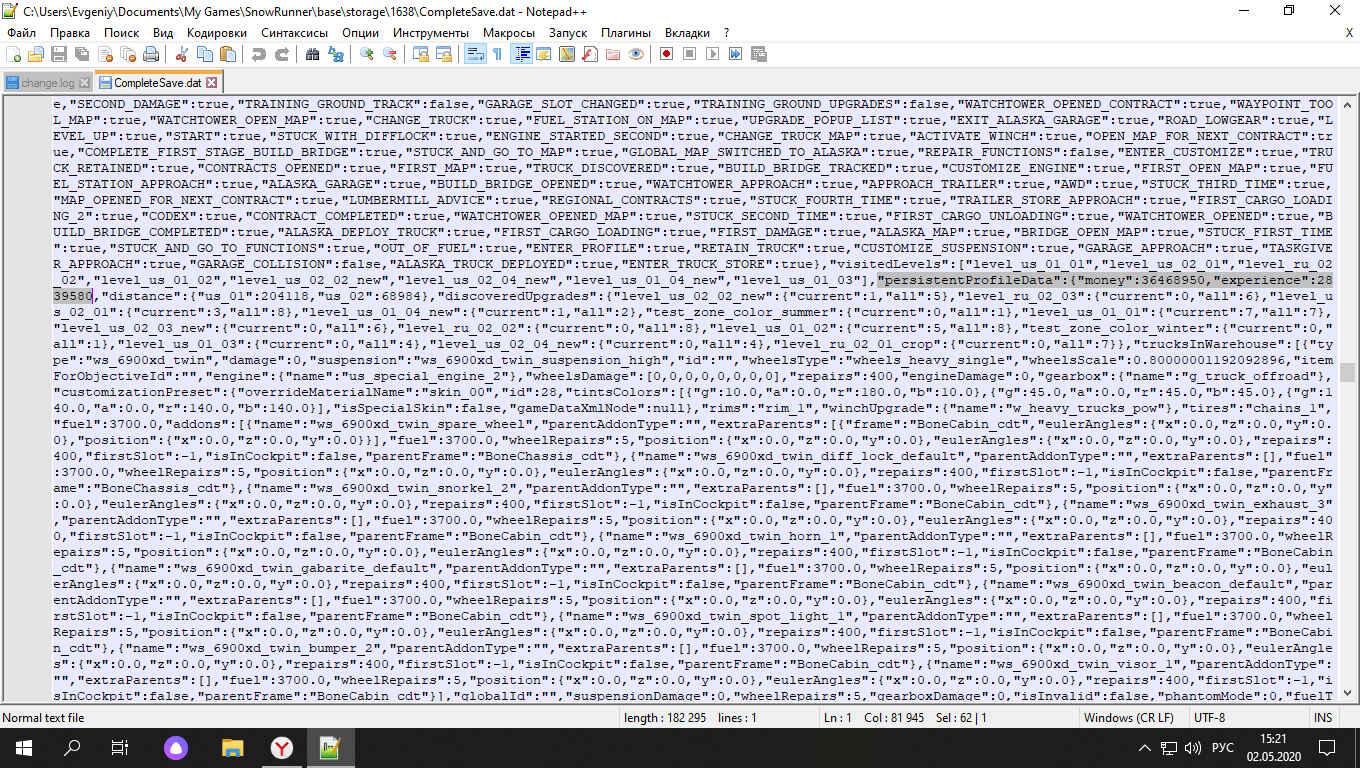Run macro multiple times icon

click(x=735, y=54)
